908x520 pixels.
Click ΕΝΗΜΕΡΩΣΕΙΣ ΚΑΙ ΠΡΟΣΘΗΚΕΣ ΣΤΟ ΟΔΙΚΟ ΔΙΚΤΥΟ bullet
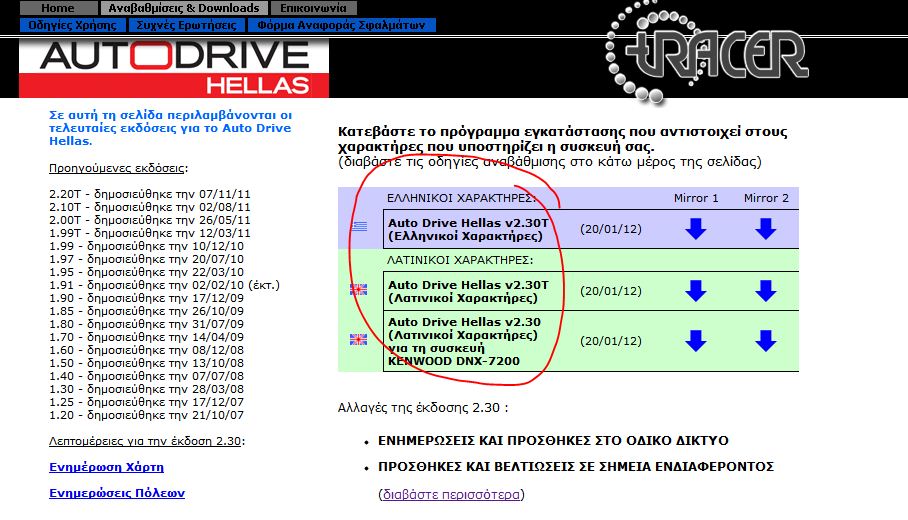[x=553, y=441]
